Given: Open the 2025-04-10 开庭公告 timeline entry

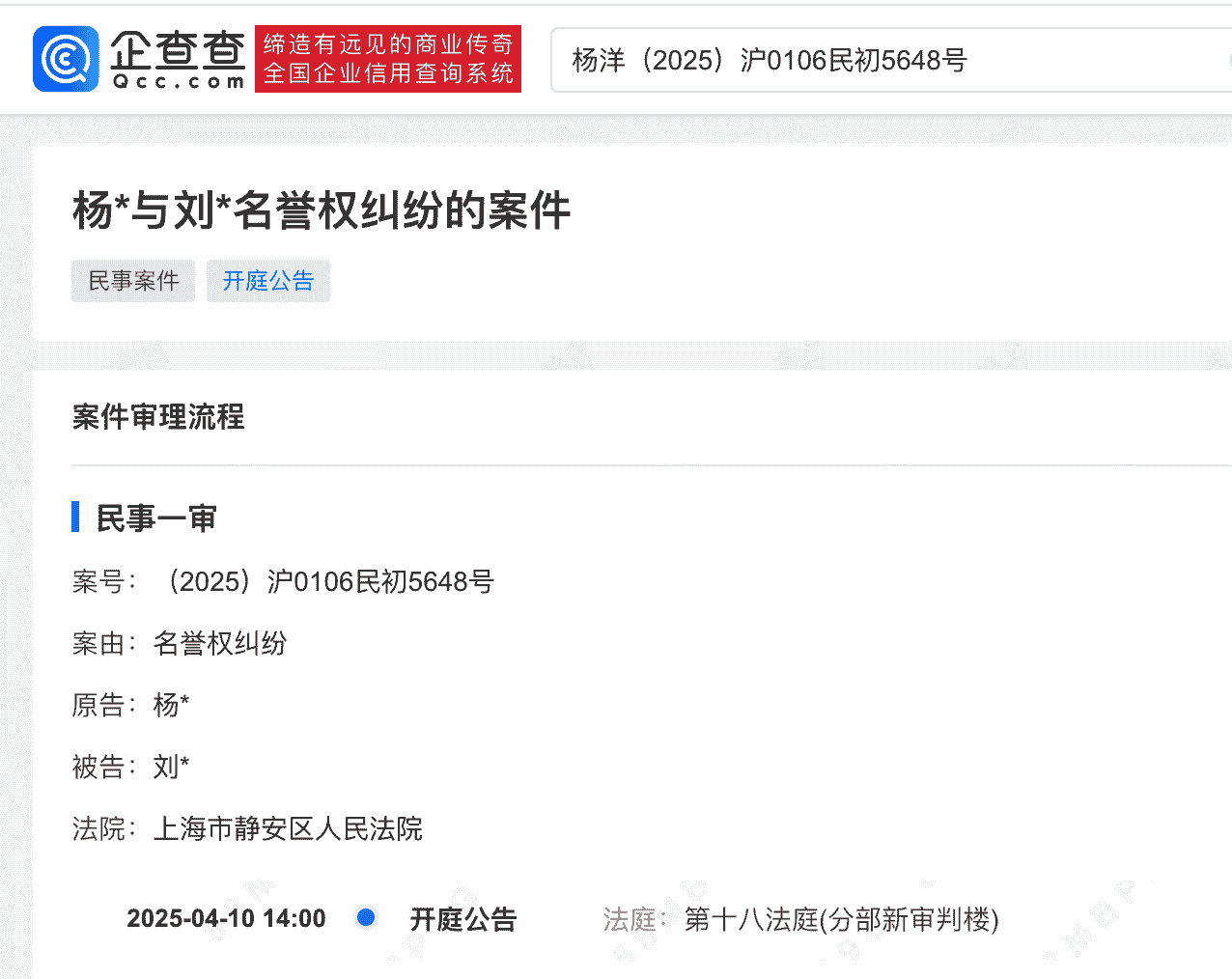Looking at the screenshot, I should coord(463,918).
